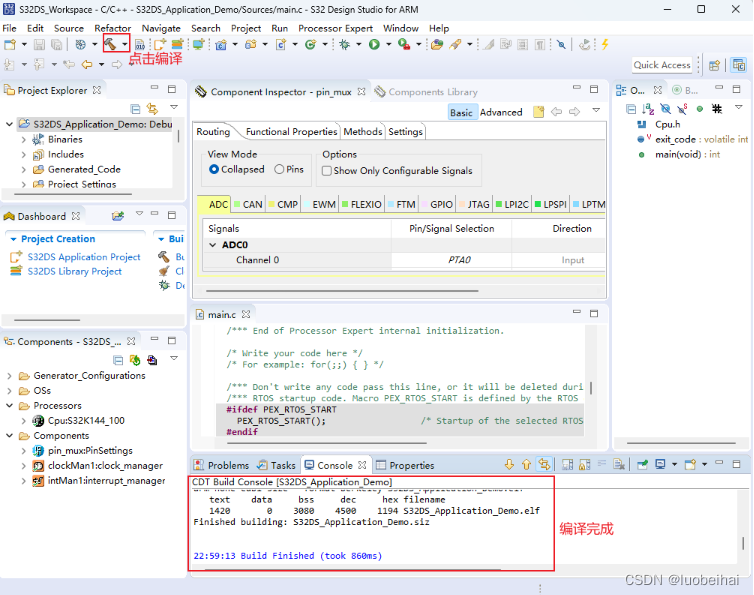Open the File menu
Screen dimensions: 754x595
[x=10, y=28]
